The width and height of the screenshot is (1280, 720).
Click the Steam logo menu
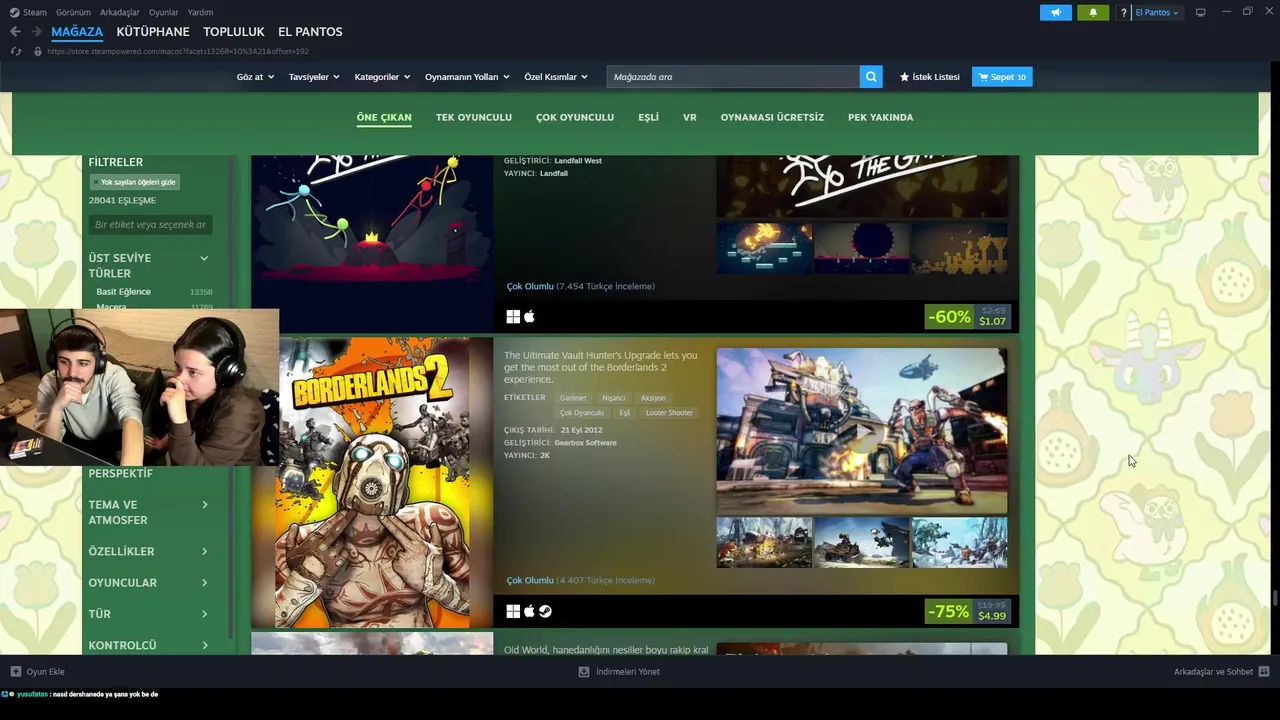coord(28,12)
